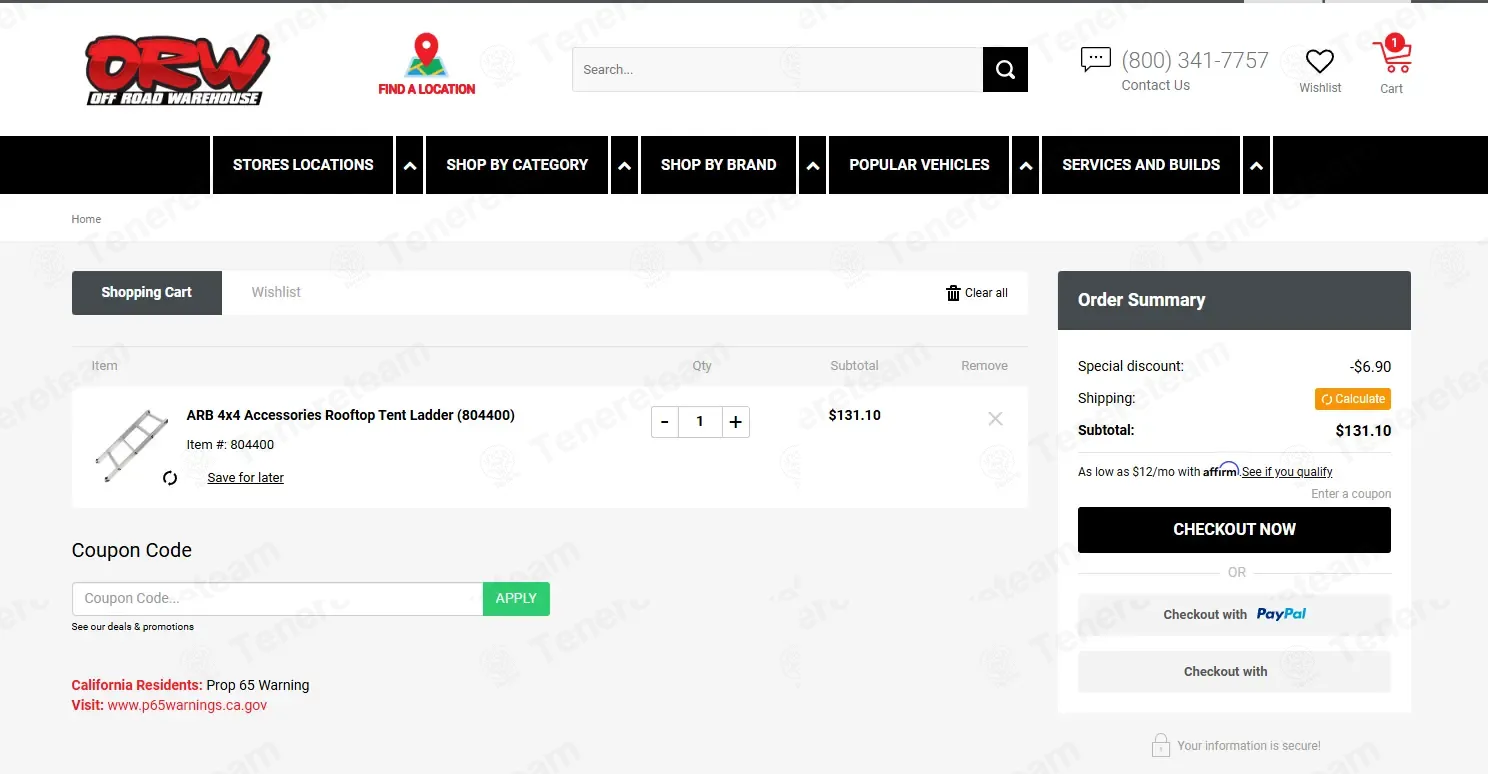Go to Home breadcrumb
This screenshot has width=1488, height=774.
click(x=86, y=219)
